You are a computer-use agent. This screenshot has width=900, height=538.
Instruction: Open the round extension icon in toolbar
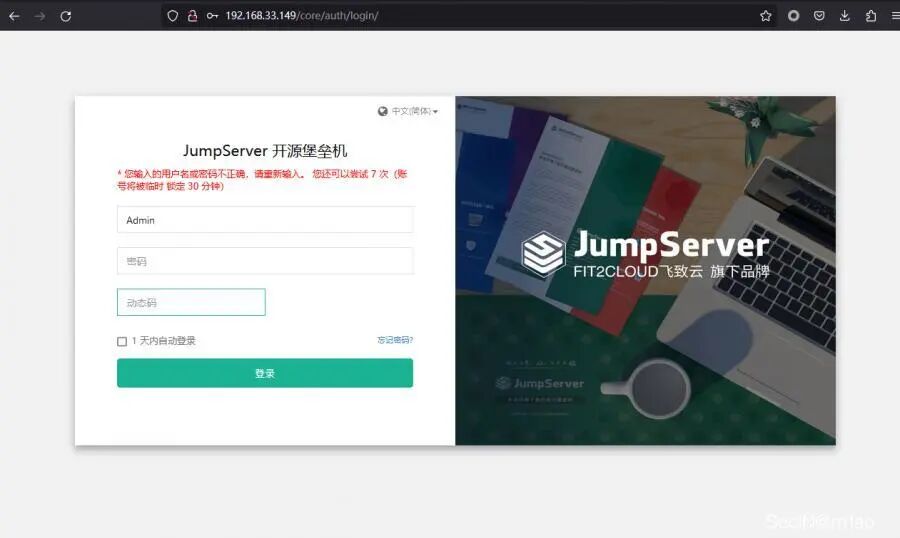[793, 16]
